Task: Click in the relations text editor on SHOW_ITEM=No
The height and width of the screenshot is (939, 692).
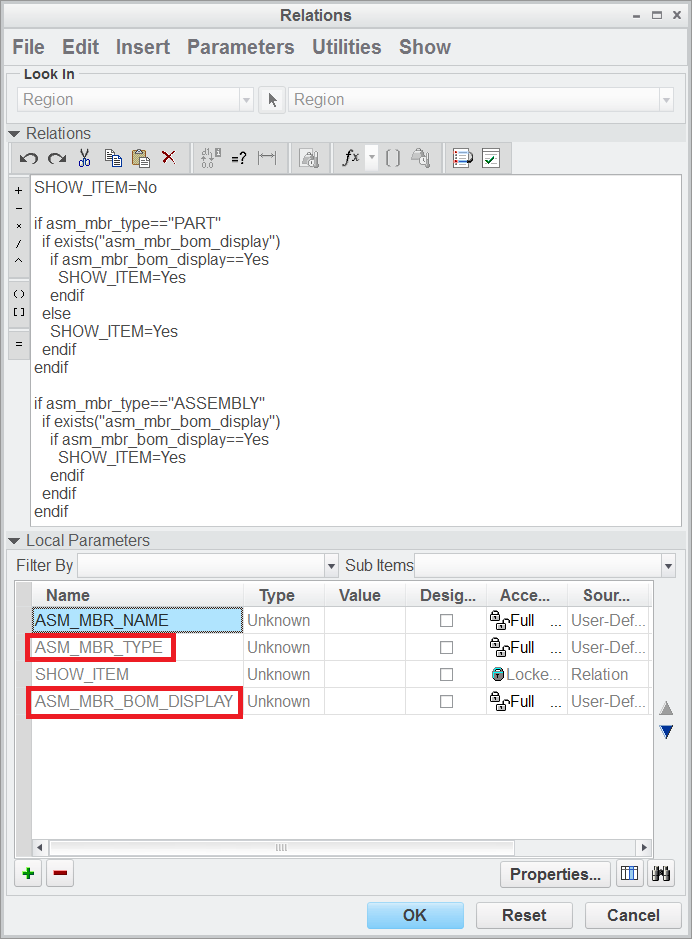Action: coord(95,187)
